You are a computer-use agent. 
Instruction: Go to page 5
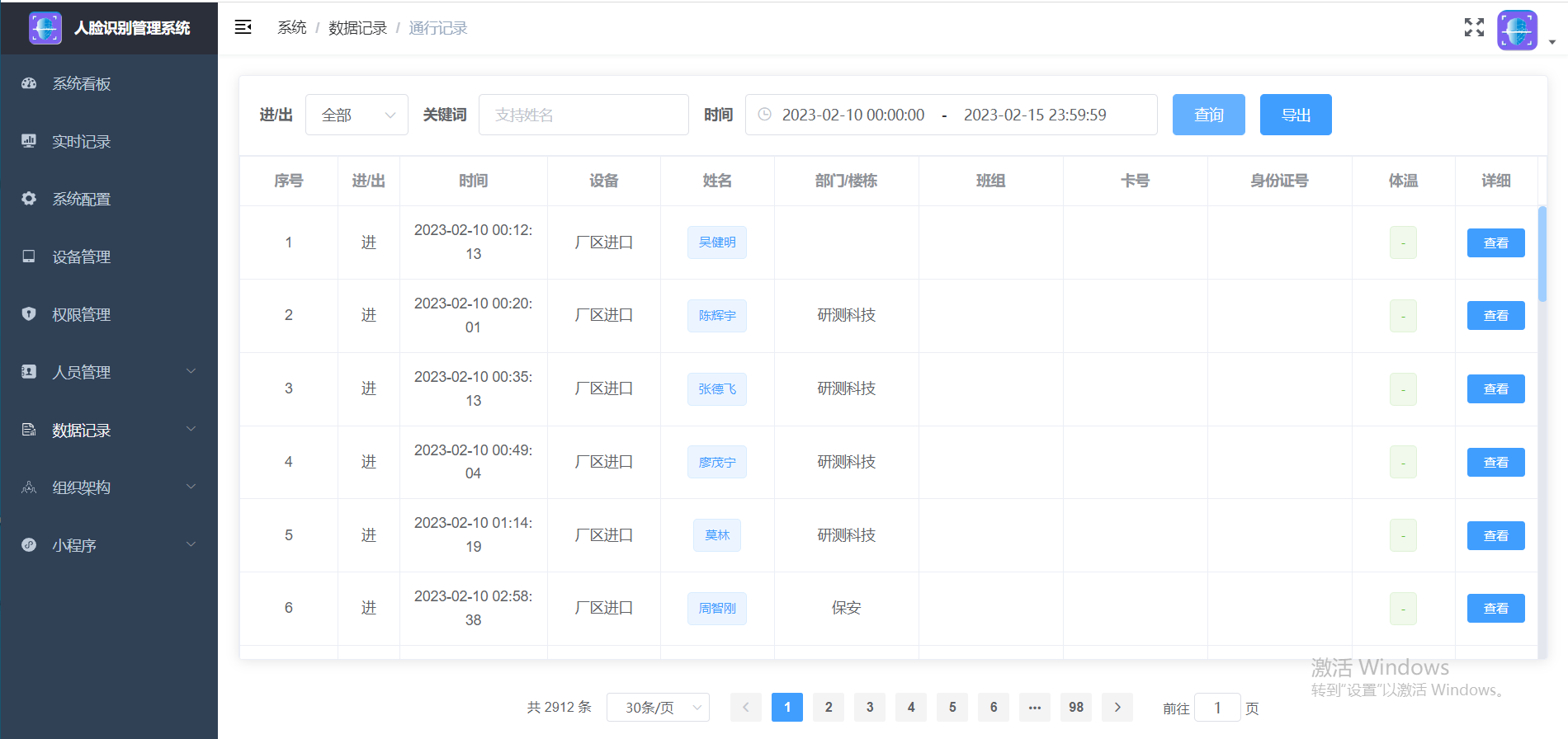click(x=952, y=707)
